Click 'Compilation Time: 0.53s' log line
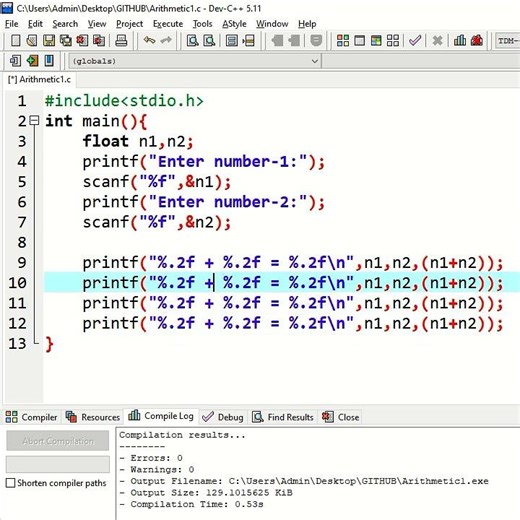This screenshot has width=520, height=520. click(191, 504)
